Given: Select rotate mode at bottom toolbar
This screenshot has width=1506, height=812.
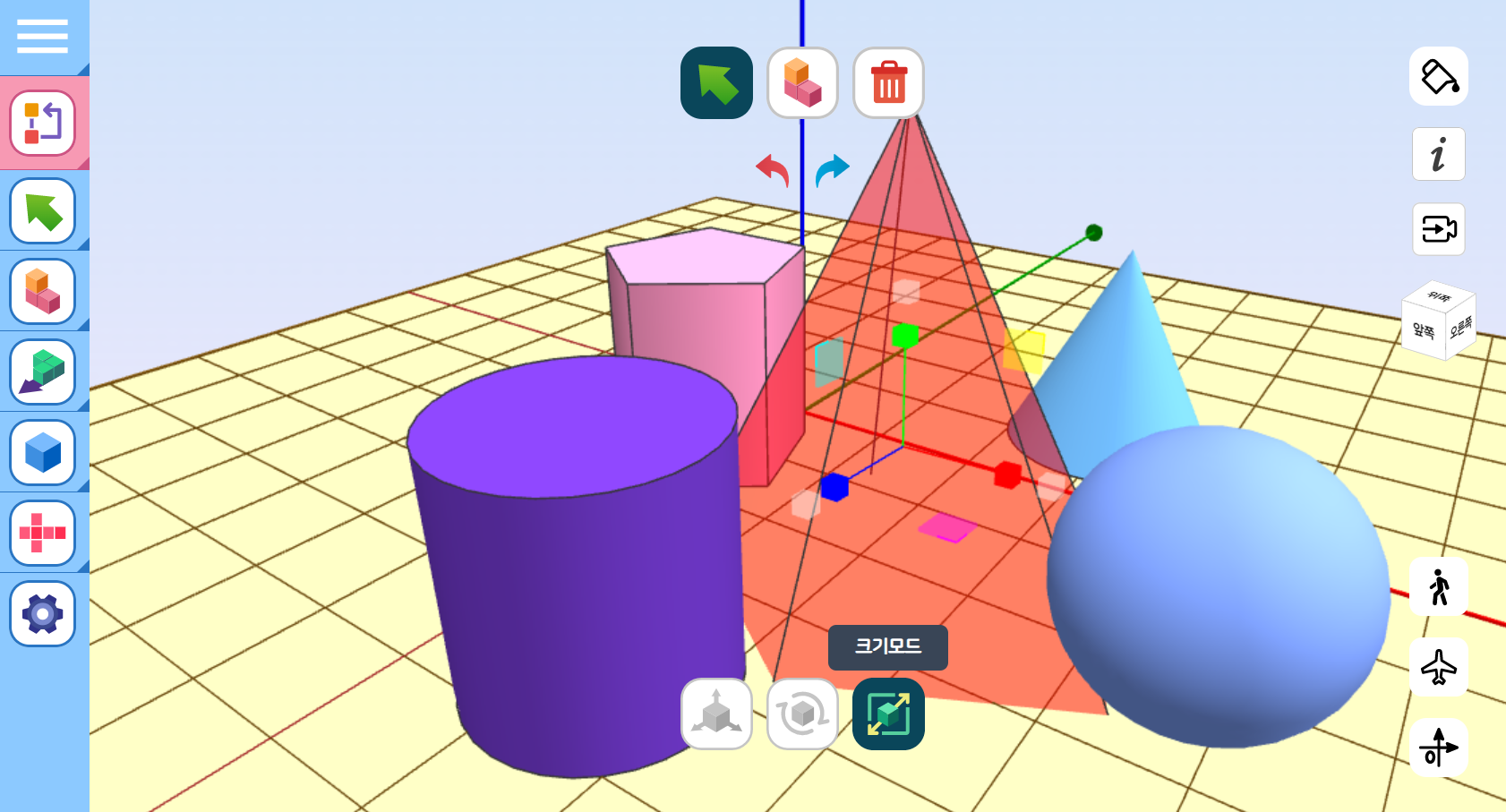Looking at the screenshot, I should click(x=802, y=714).
